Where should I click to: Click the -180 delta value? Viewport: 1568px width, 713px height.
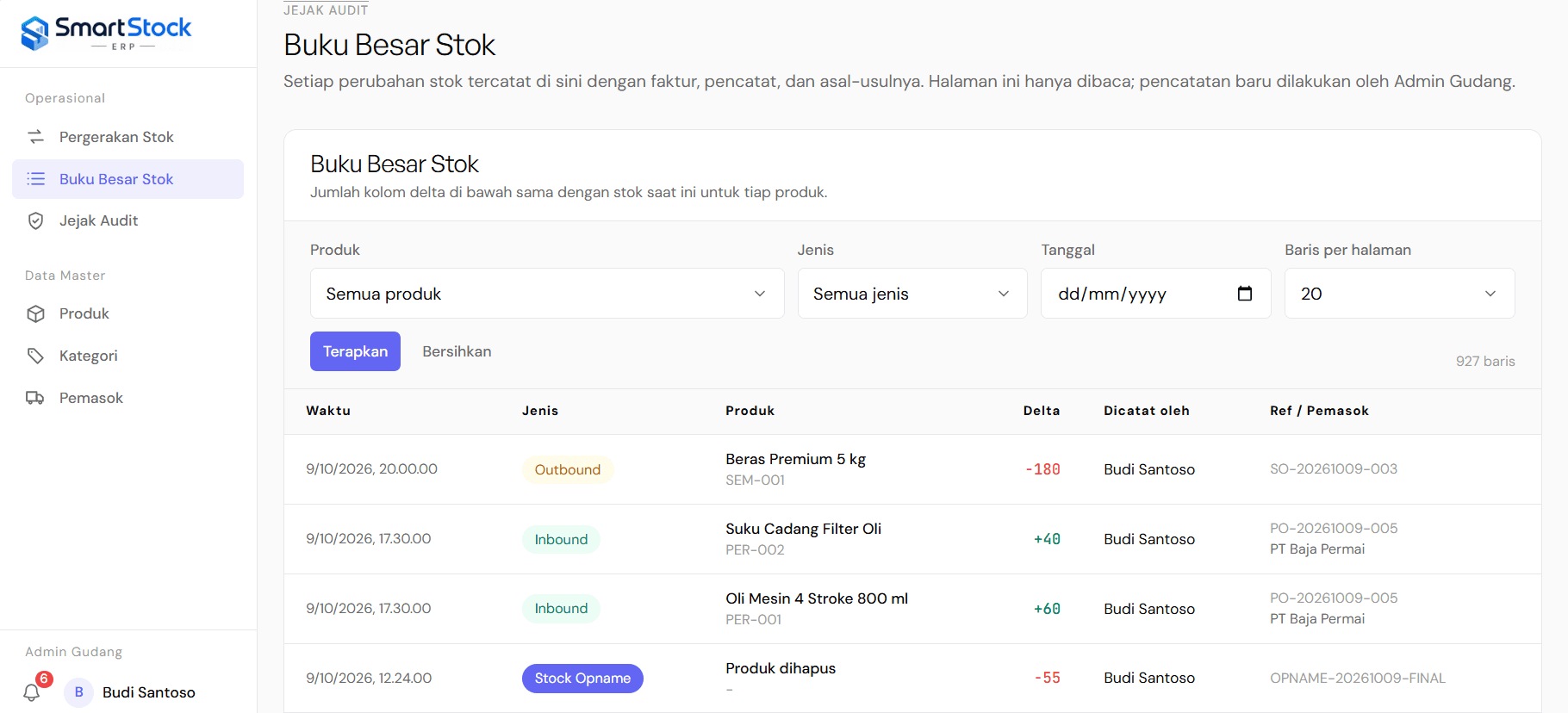coord(1042,469)
